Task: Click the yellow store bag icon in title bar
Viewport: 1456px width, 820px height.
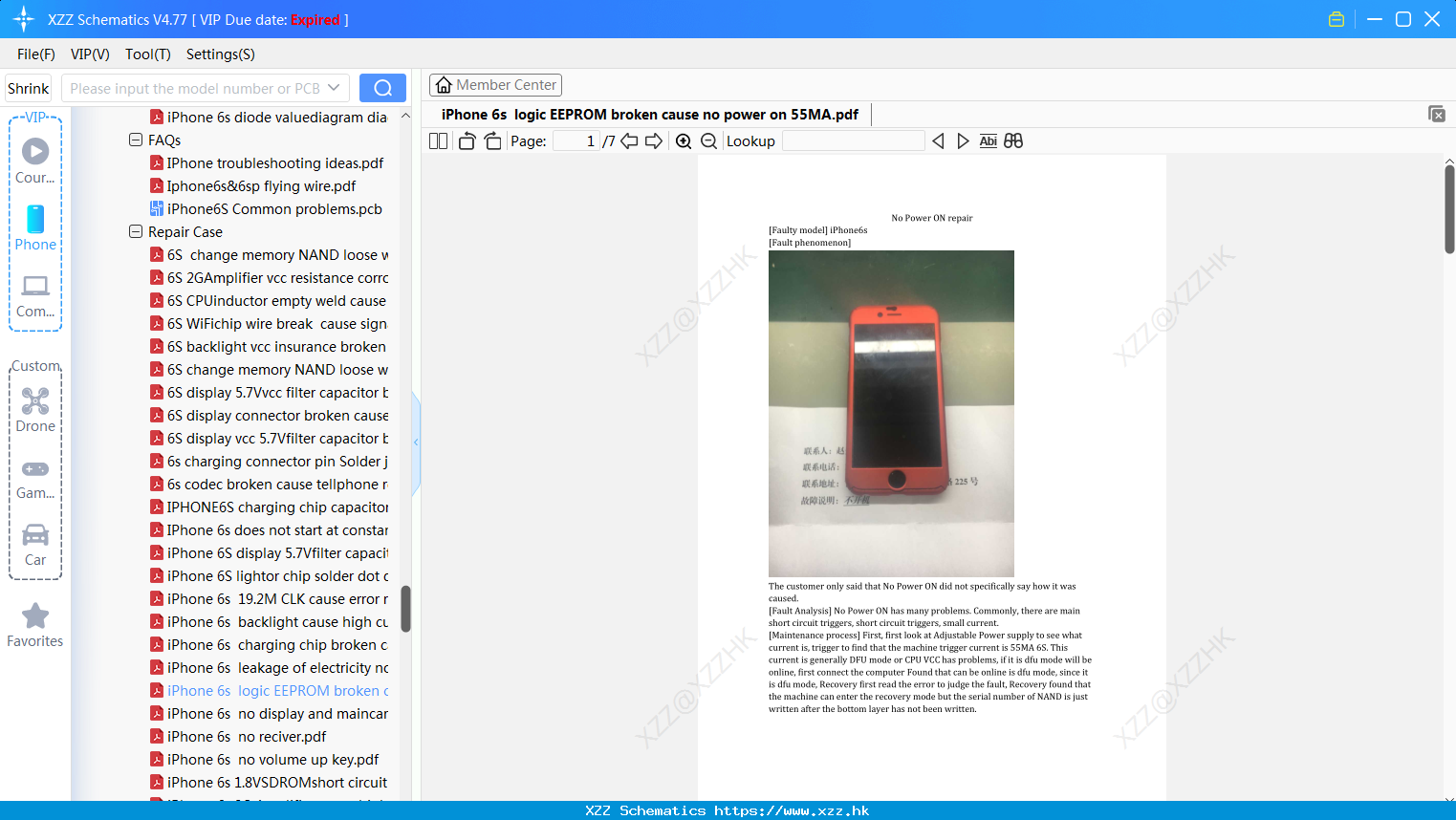Action: coord(1336,19)
